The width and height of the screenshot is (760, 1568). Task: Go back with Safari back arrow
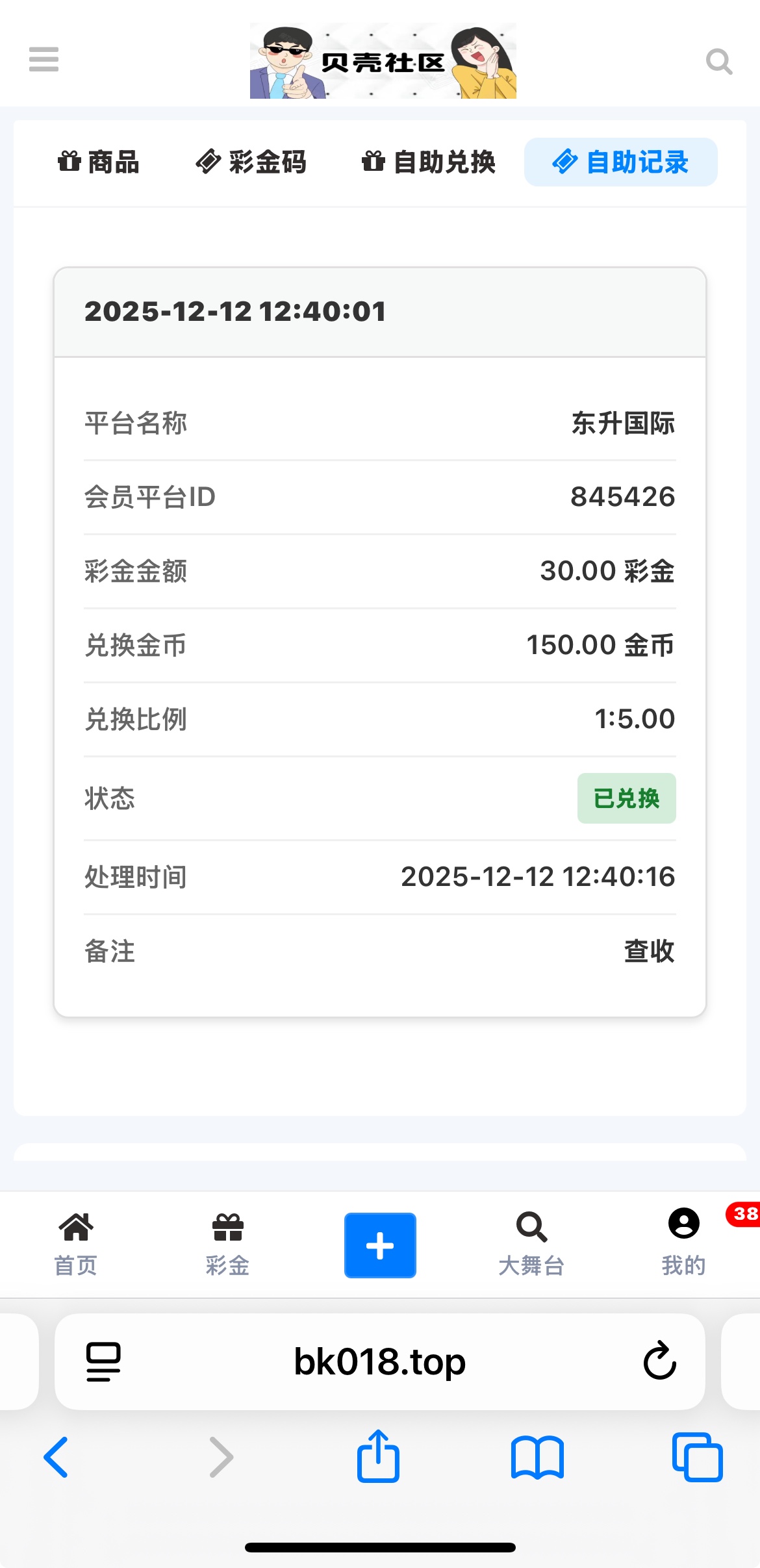tap(57, 1457)
